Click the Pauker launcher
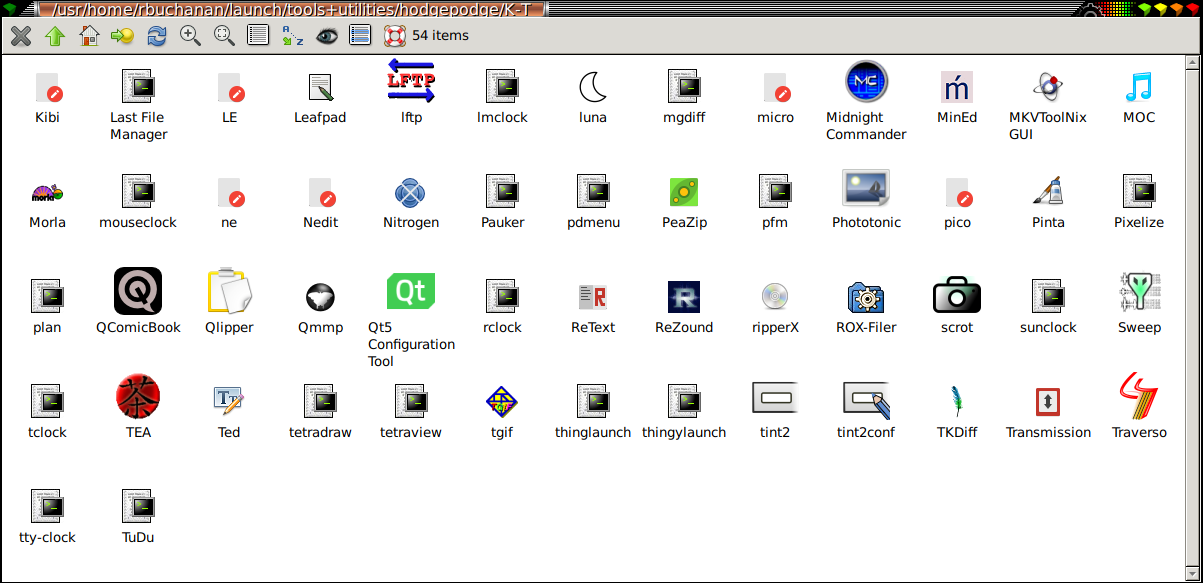This screenshot has height=583, width=1203. [x=502, y=192]
